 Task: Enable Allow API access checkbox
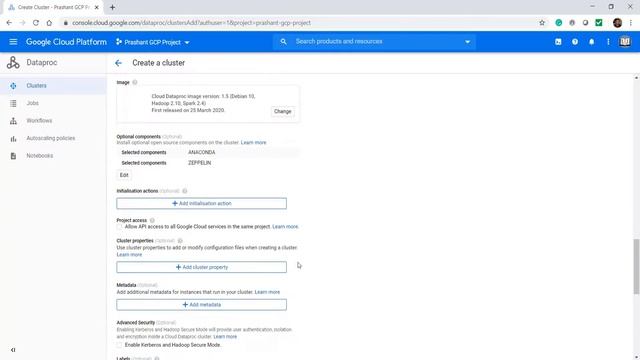click(120, 227)
